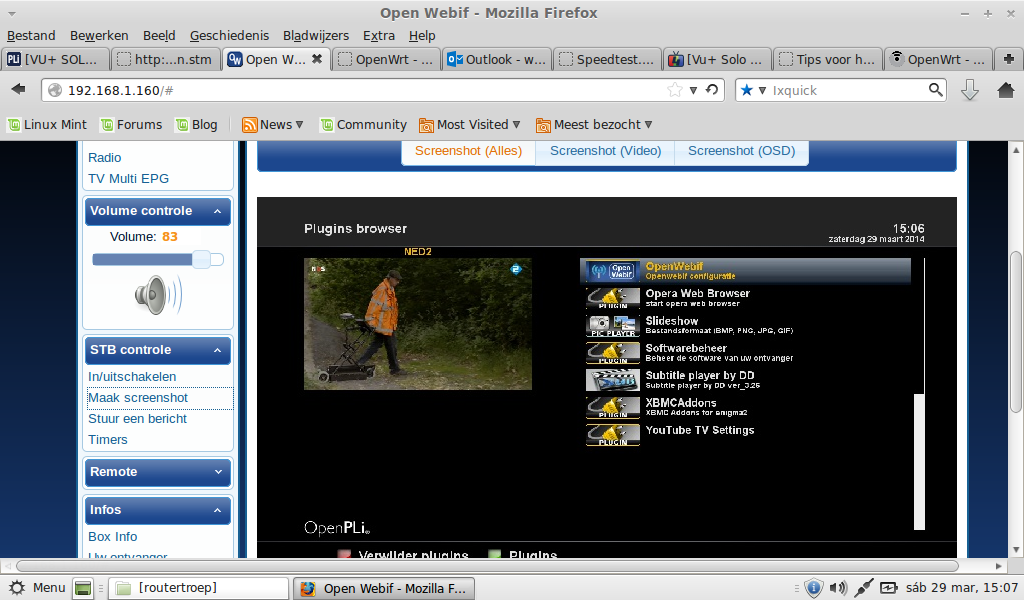Image resolution: width=1024 pixels, height=600 pixels.
Task: Click the Subtitle player by DD icon
Action: (x=613, y=380)
